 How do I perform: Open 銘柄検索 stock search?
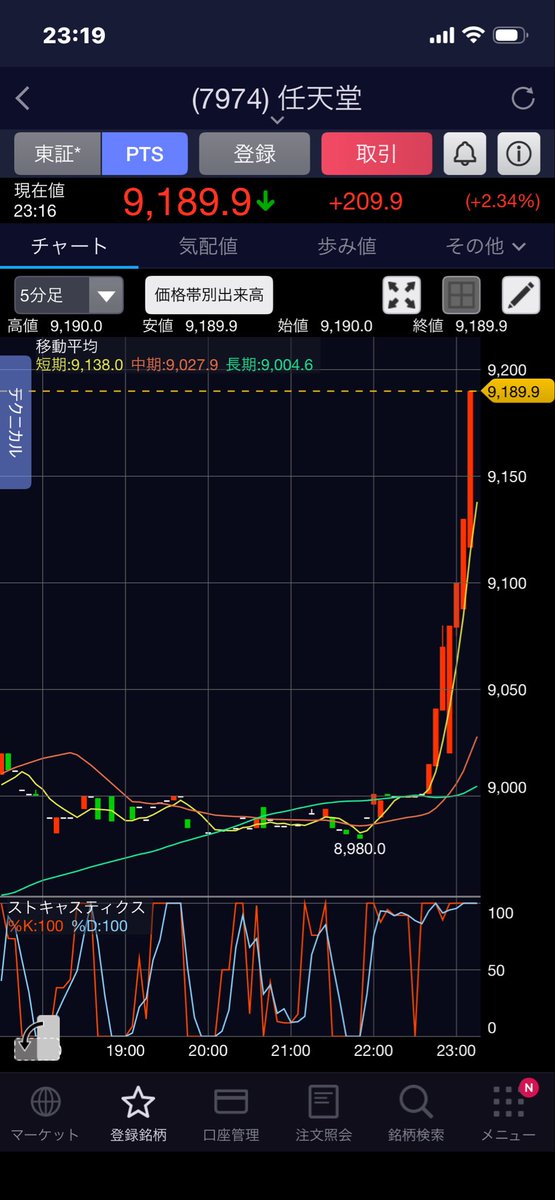pos(416,1113)
